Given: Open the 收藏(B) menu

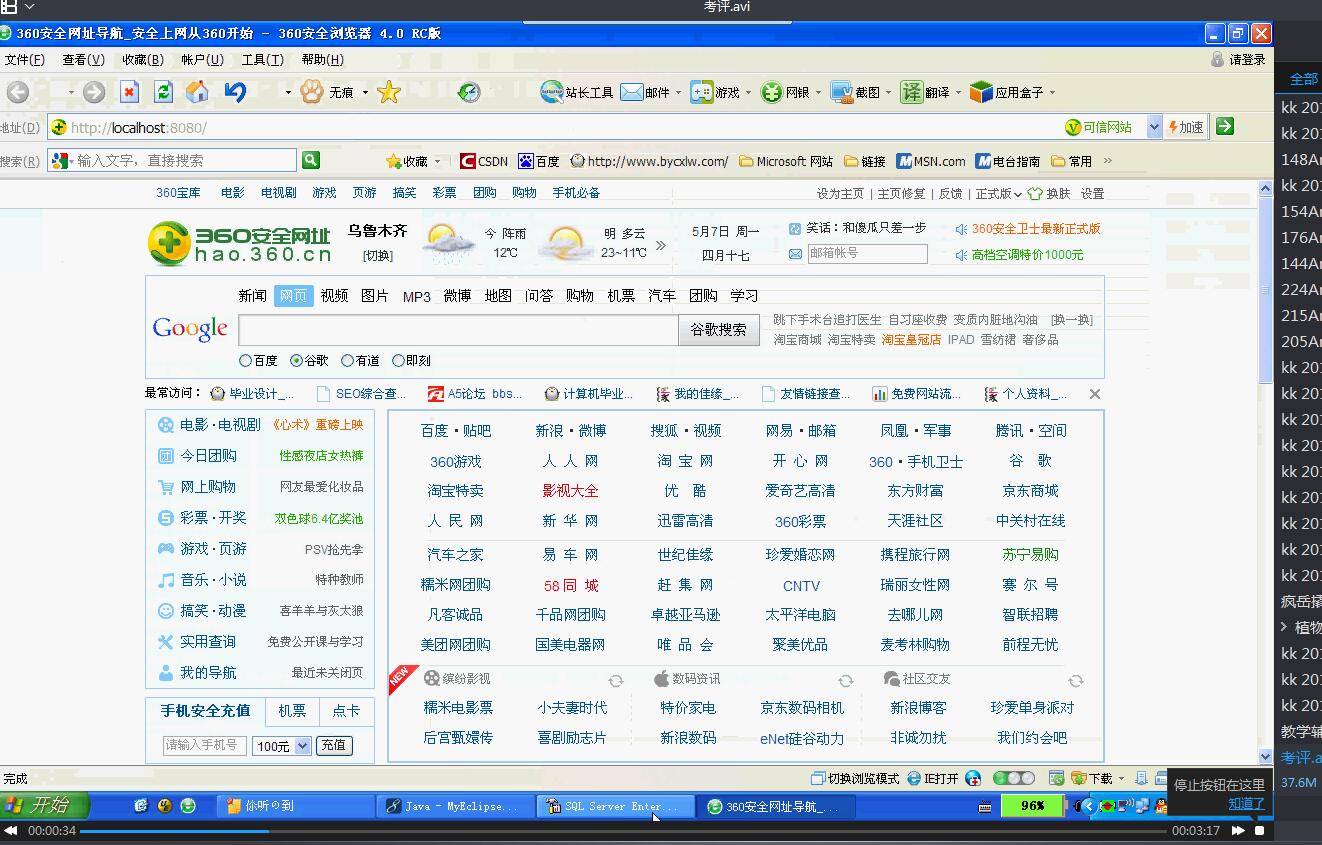Looking at the screenshot, I should (143, 60).
